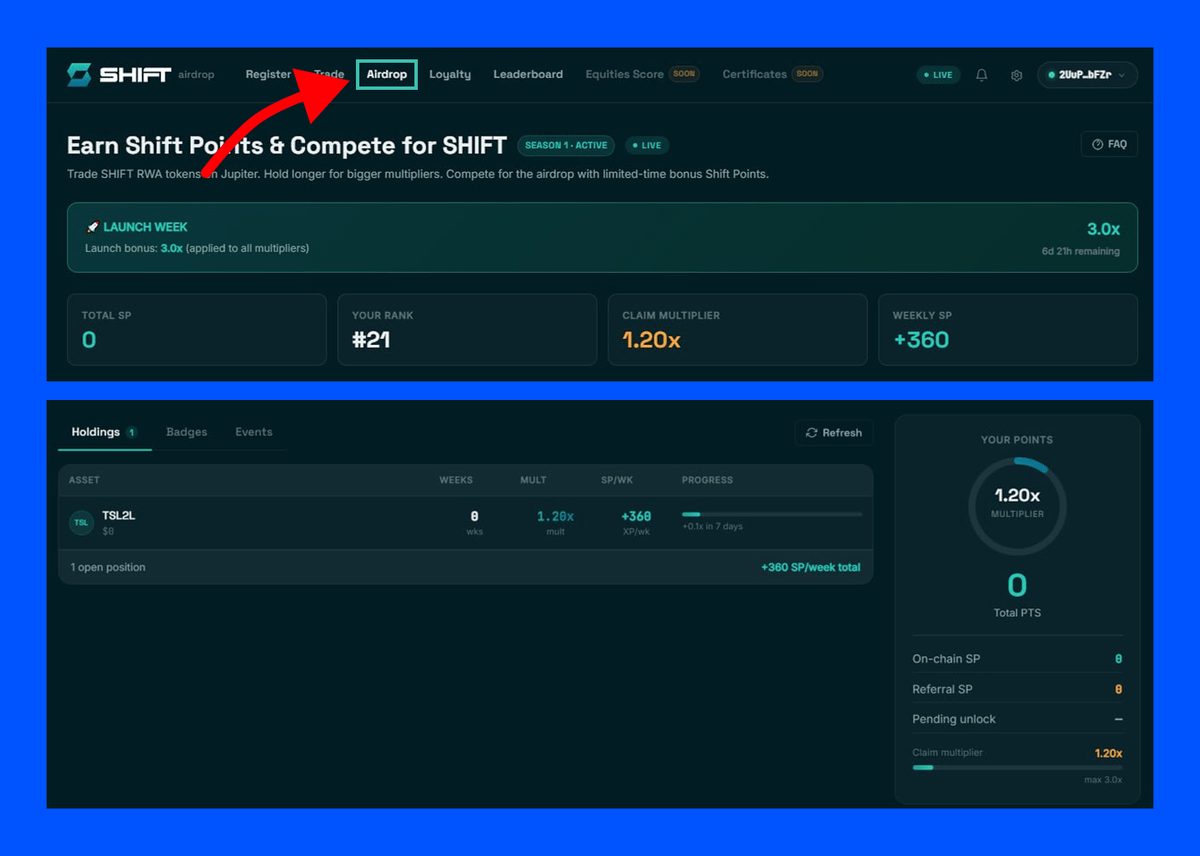The height and width of the screenshot is (856, 1200).
Task: Select Certificates nav item
Action: (772, 74)
